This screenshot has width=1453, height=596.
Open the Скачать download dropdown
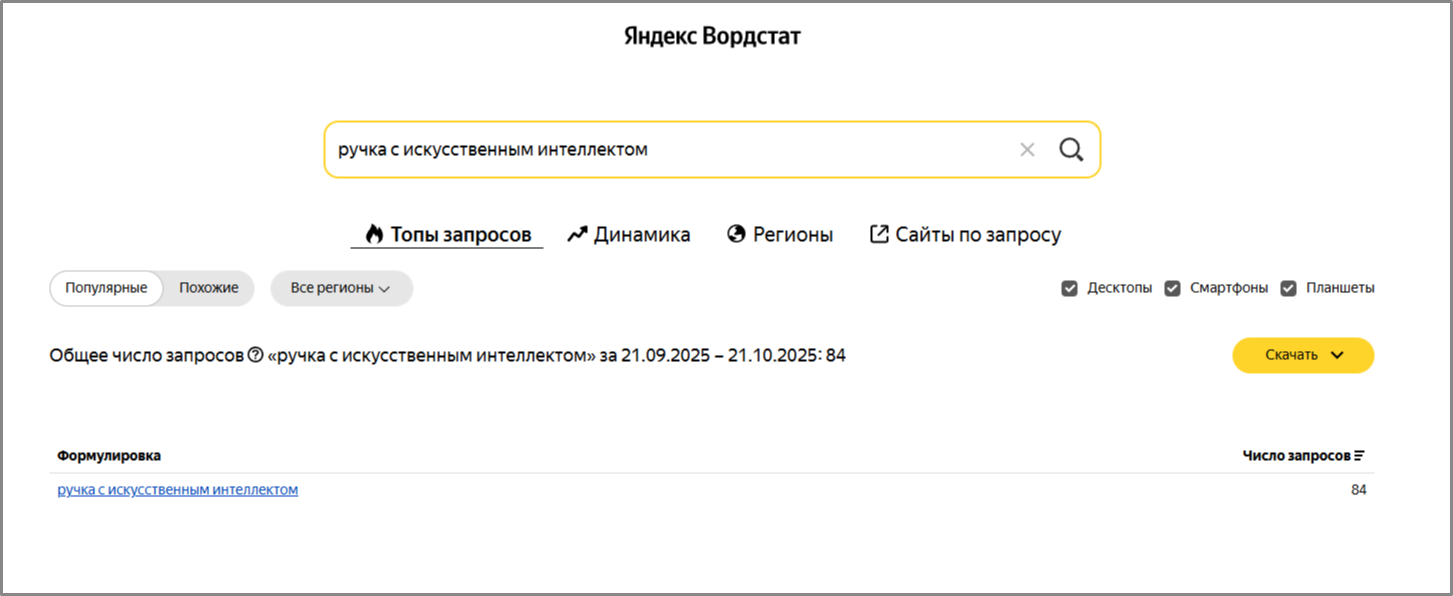coord(1302,355)
